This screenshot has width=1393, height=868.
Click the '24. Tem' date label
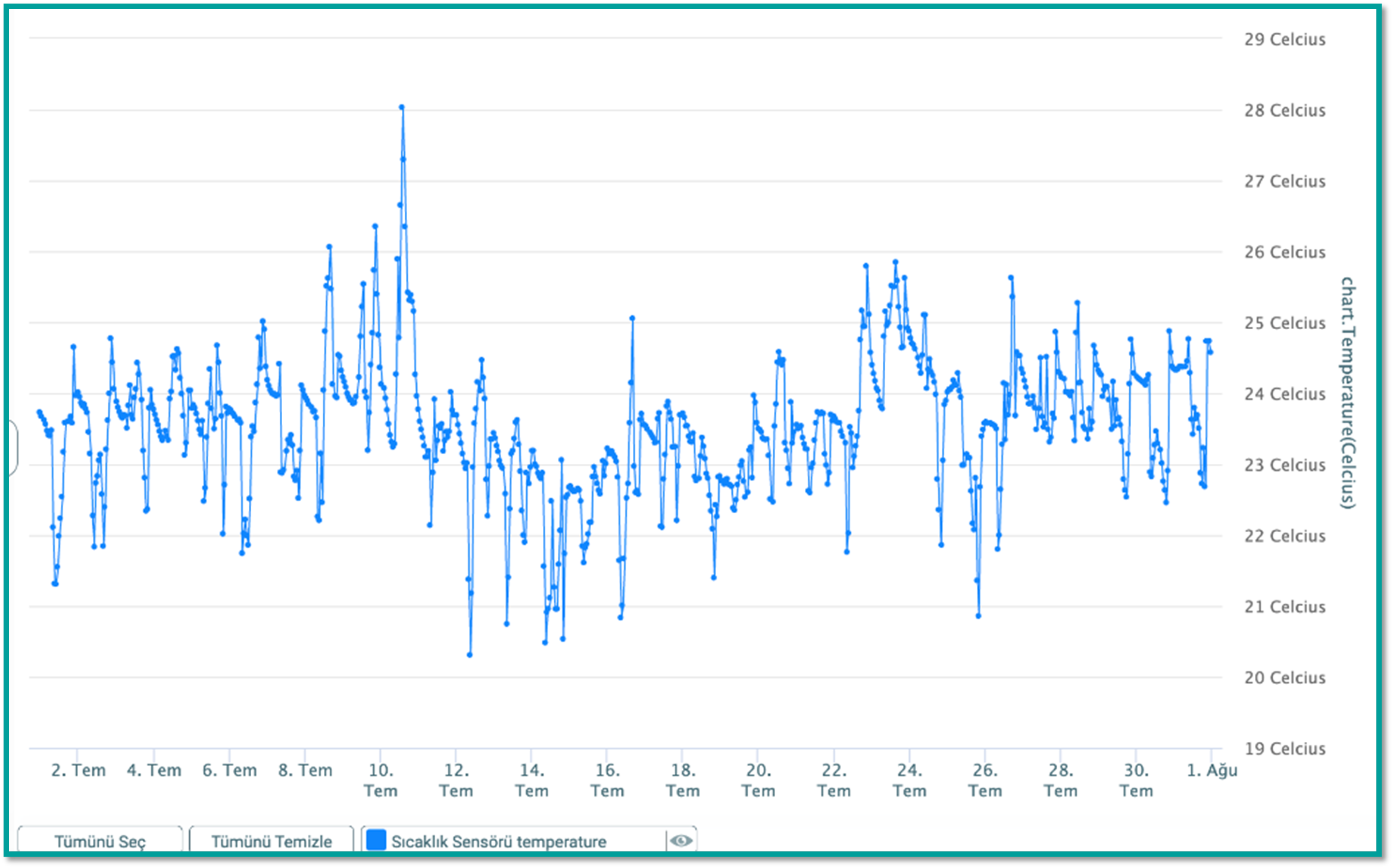909,780
